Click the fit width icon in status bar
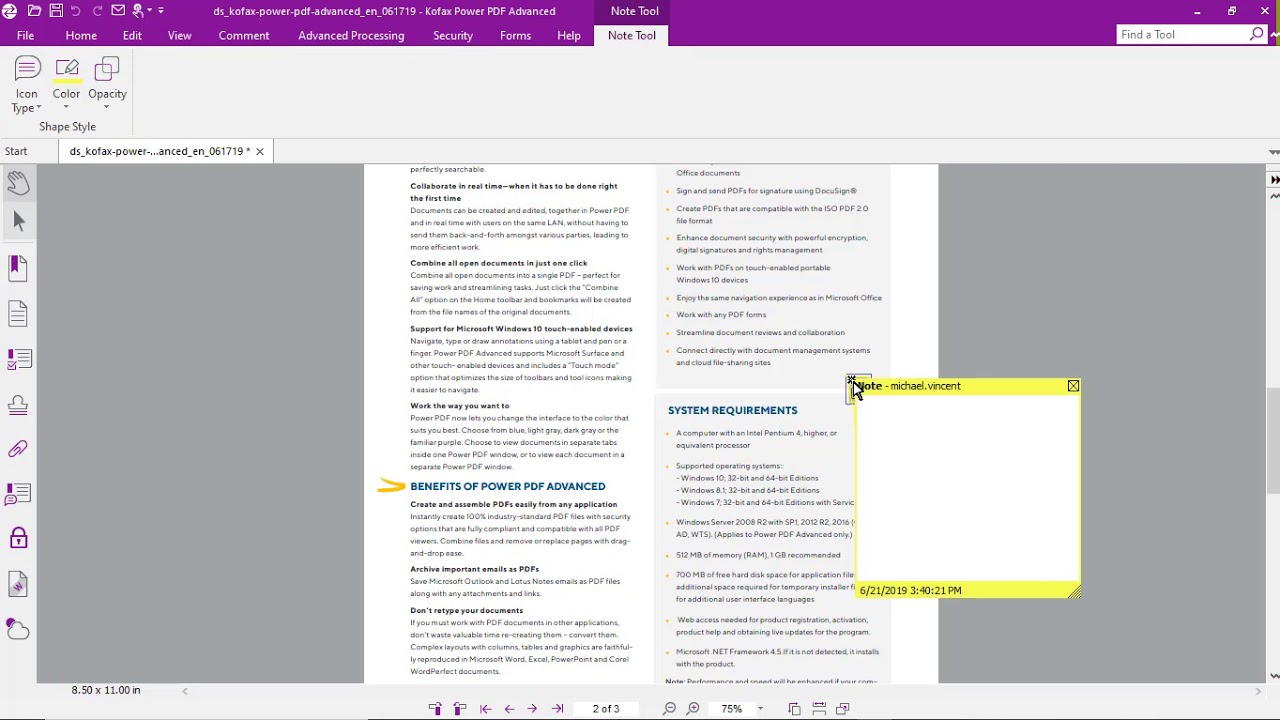 pyautogui.click(x=819, y=709)
